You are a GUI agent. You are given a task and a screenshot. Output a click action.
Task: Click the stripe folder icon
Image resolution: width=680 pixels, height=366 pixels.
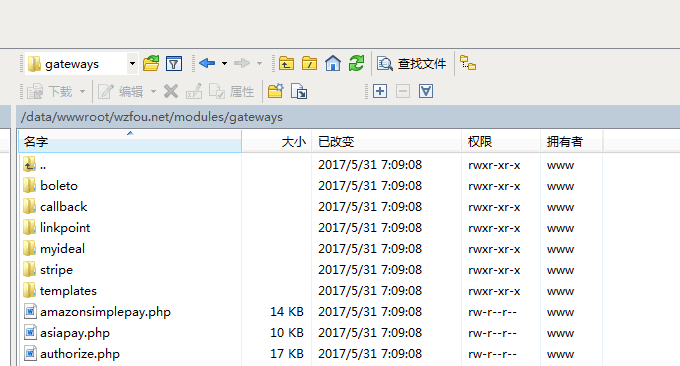click(x=29, y=270)
